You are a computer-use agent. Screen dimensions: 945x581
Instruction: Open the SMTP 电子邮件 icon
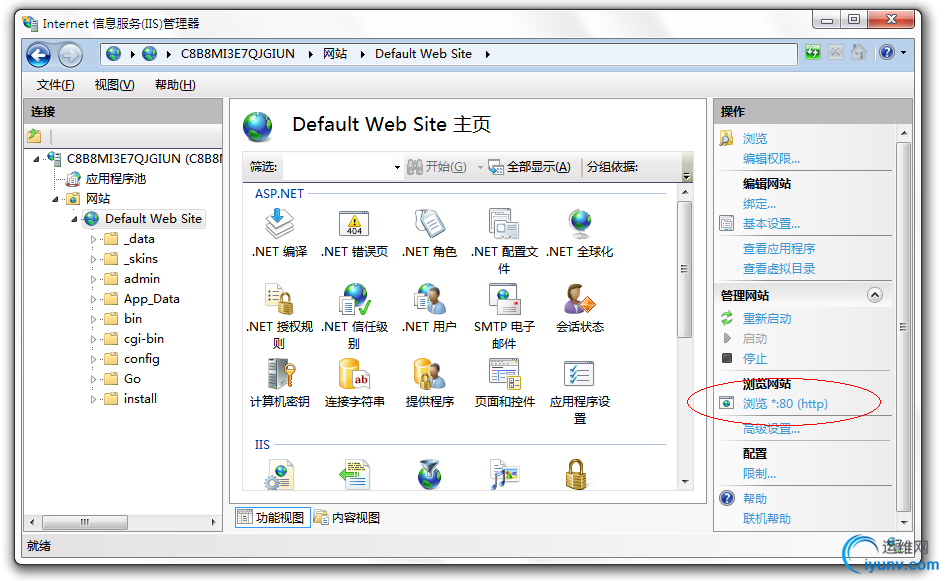tap(504, 300)
